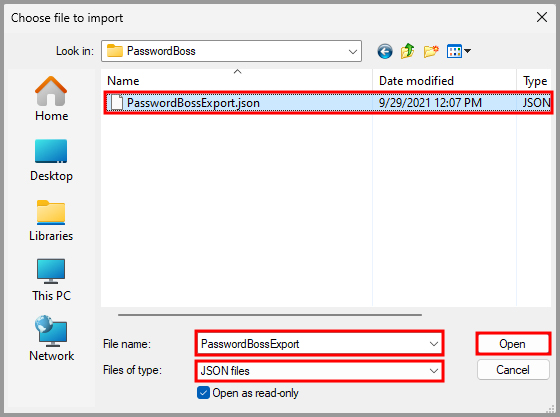Image resolution: width=560 pixels, height=417 pixels.
Task: Expand the File name dropdown arrow
Action: click(434, 344)
